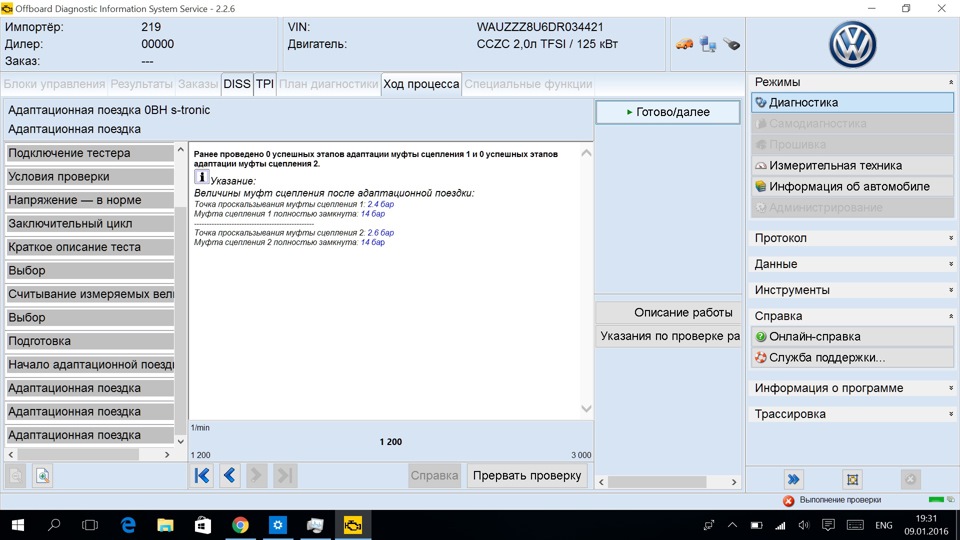Click the Volkswagen logo
Image resolution: width=960 pixels, height=540 pixels.
[x=852, y=45]
